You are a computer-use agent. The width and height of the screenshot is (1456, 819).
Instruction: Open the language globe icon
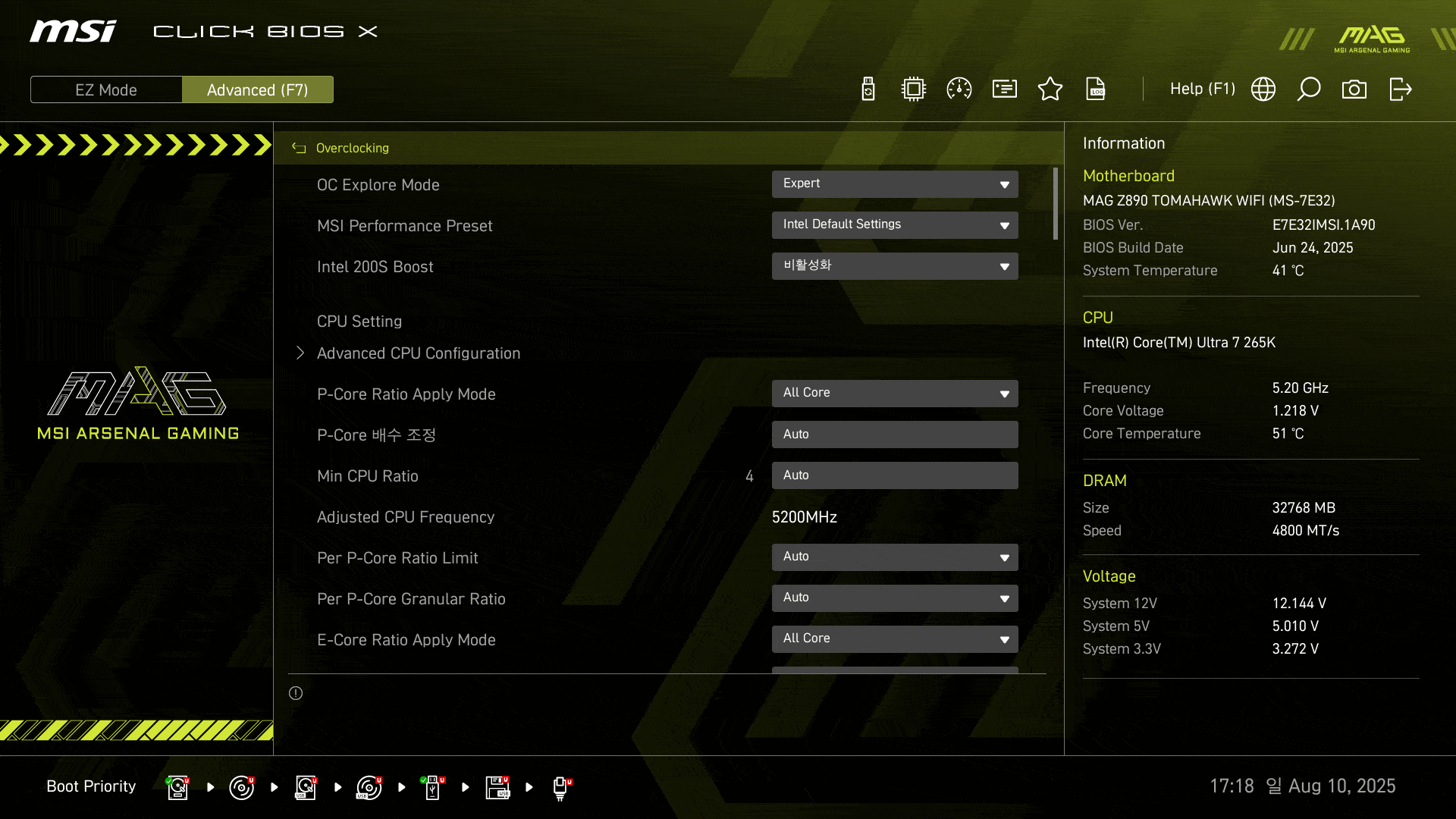tap(1263, 89)
